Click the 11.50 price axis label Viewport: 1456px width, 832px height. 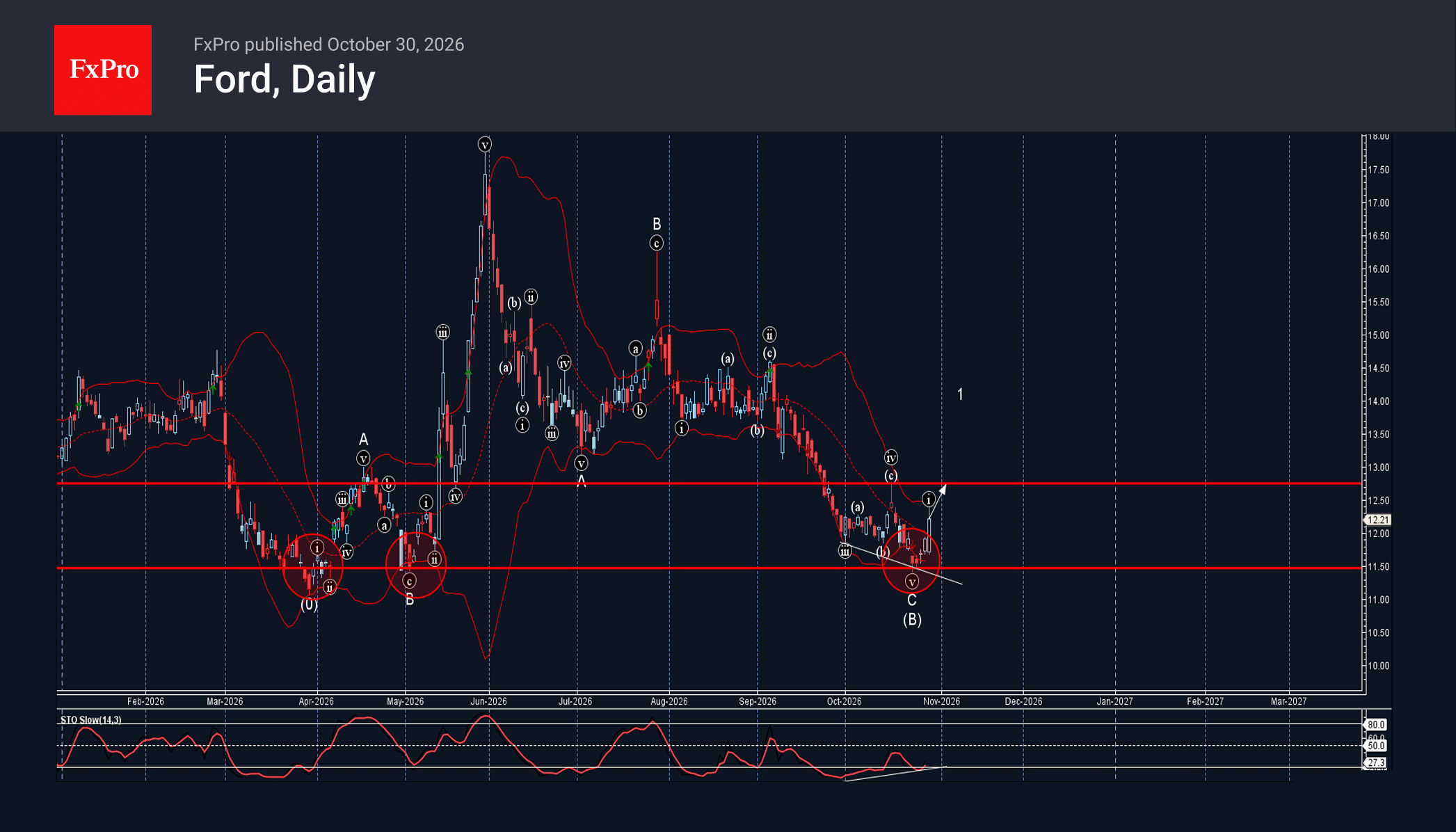click(x=1379, y=567)
